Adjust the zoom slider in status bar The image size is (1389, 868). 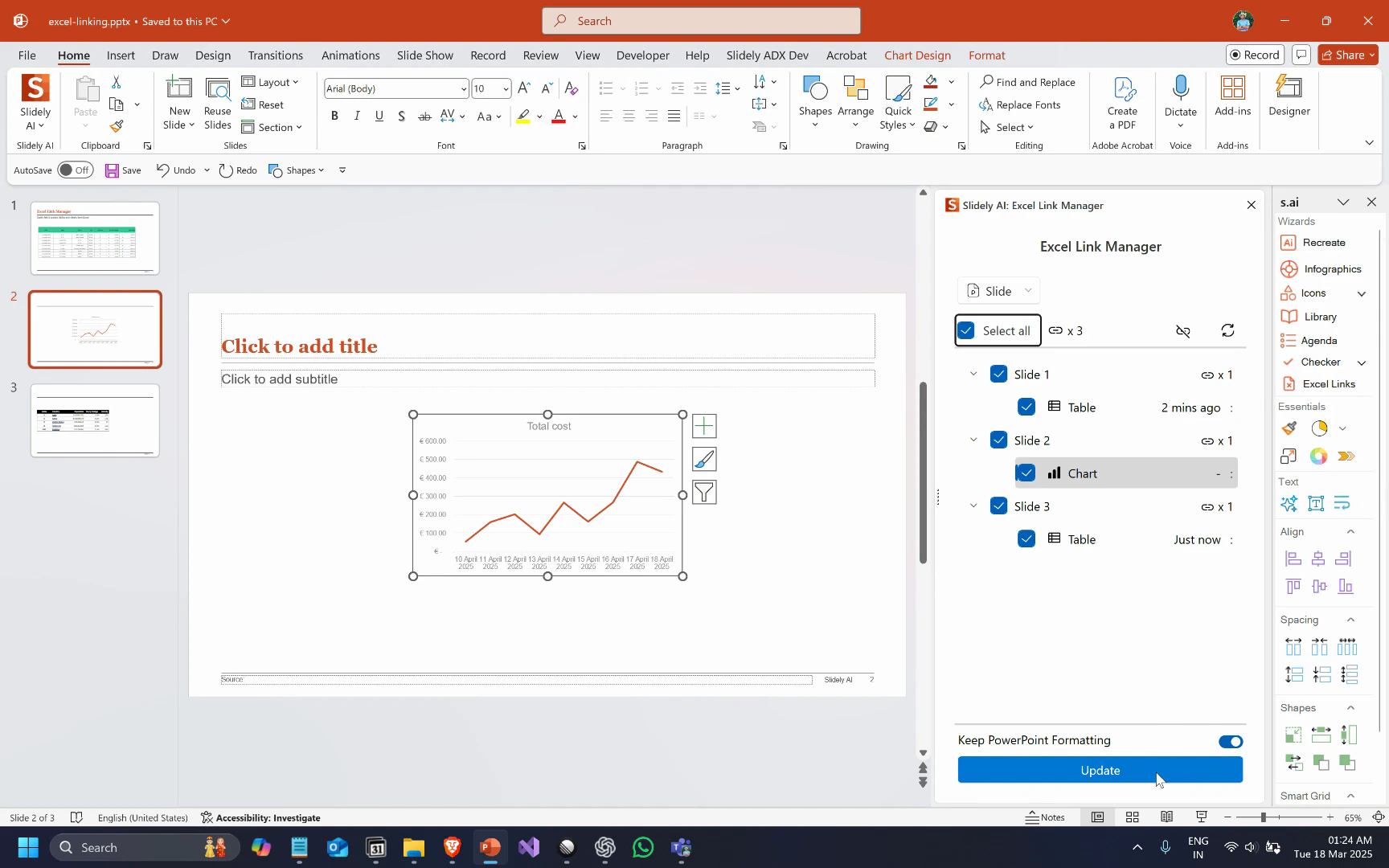pos(1264,817)
